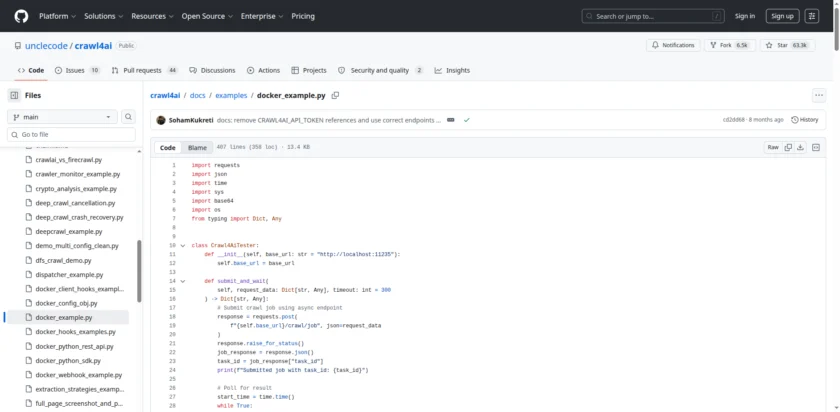
Task: Open the Discussions tab
Action: tap(212, 70)
